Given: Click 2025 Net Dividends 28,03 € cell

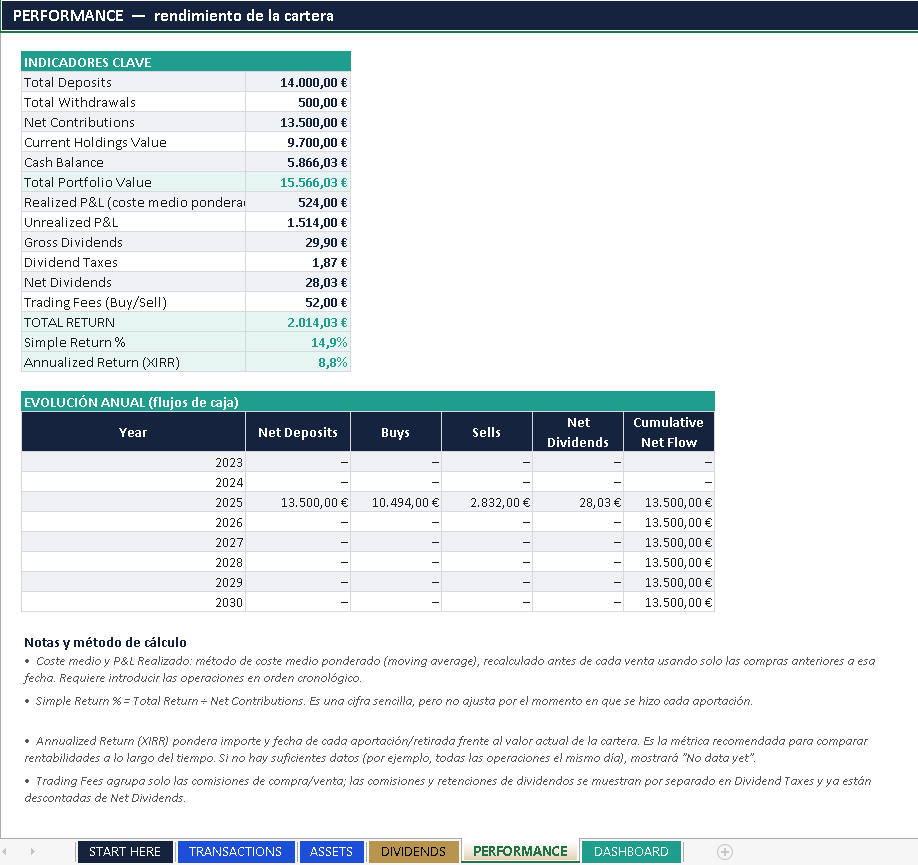Looking at the screenshot, I should click(x=578, y=502).
